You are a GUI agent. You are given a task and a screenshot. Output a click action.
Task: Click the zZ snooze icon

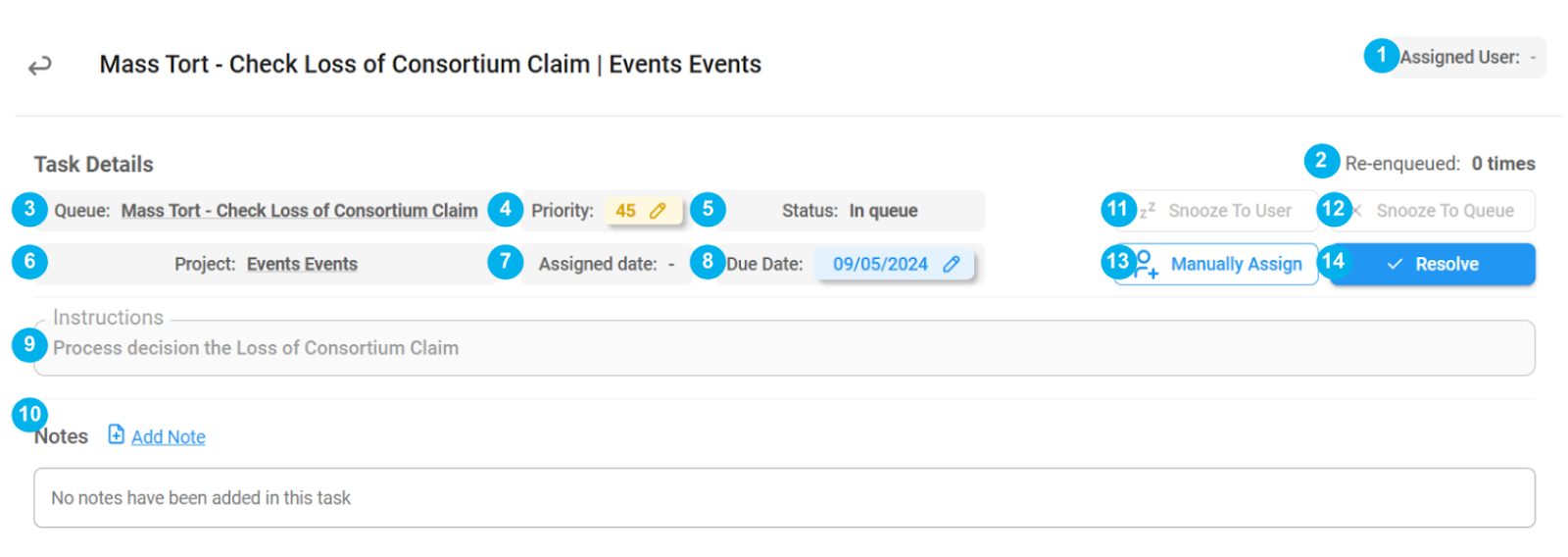pos(1147,210)
